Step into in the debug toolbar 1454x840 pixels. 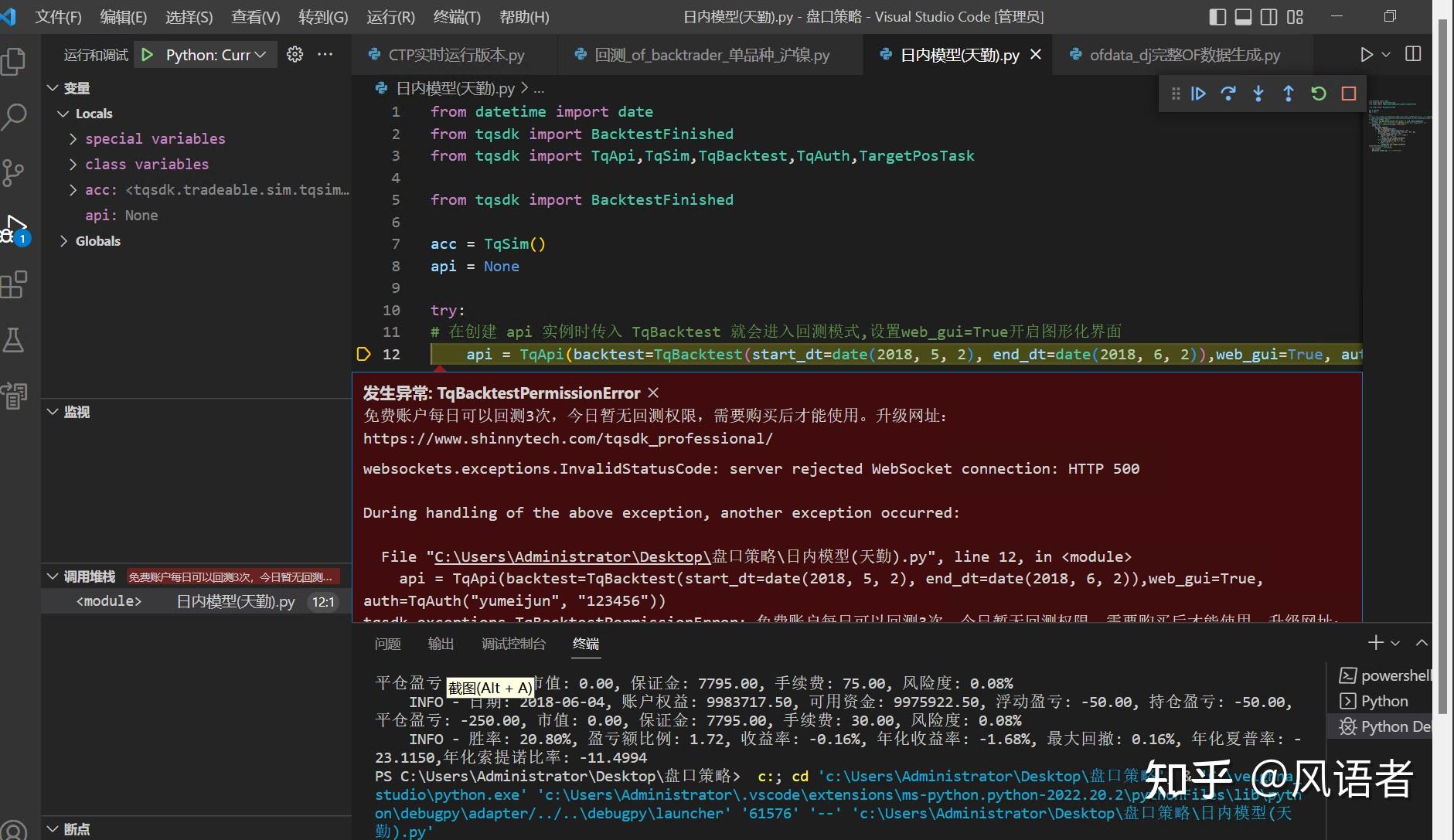[x=1258, y=94]
